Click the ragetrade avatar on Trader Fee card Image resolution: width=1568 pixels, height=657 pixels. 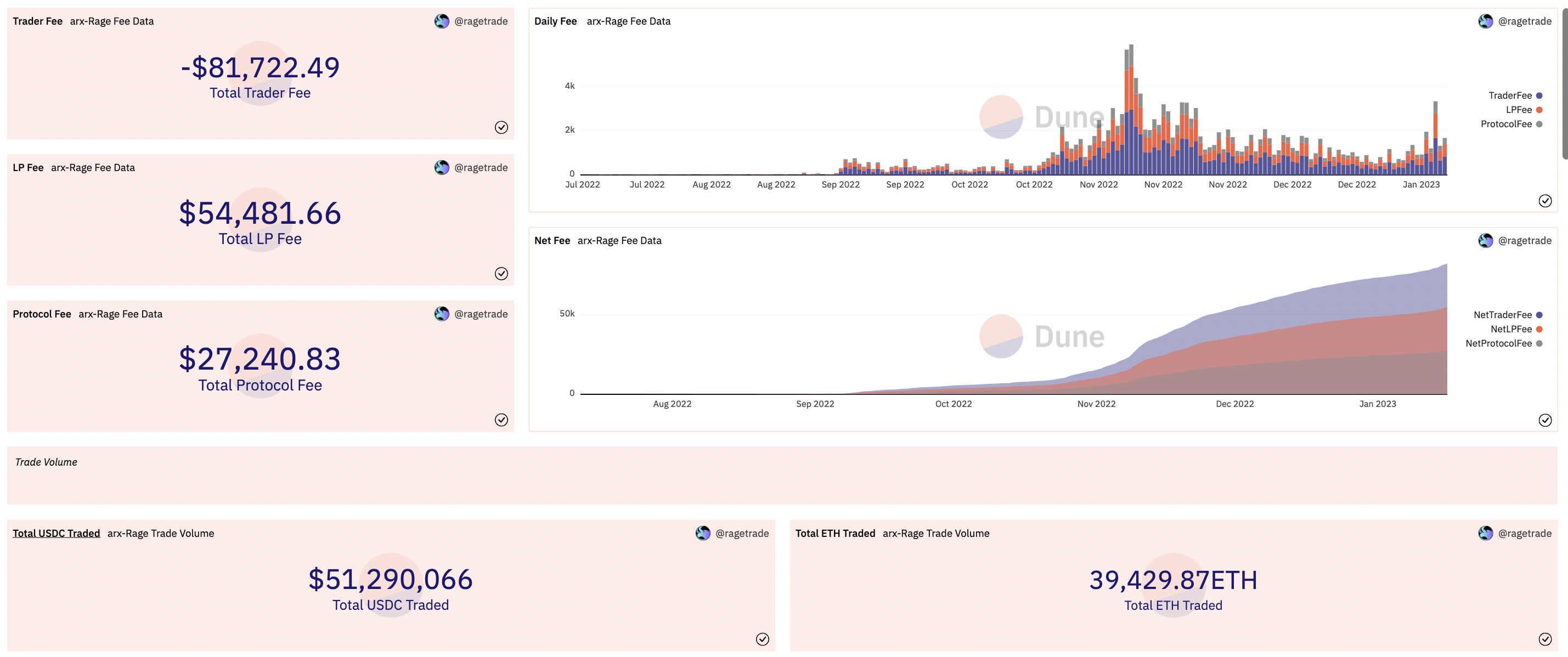(x=442, y=21)
